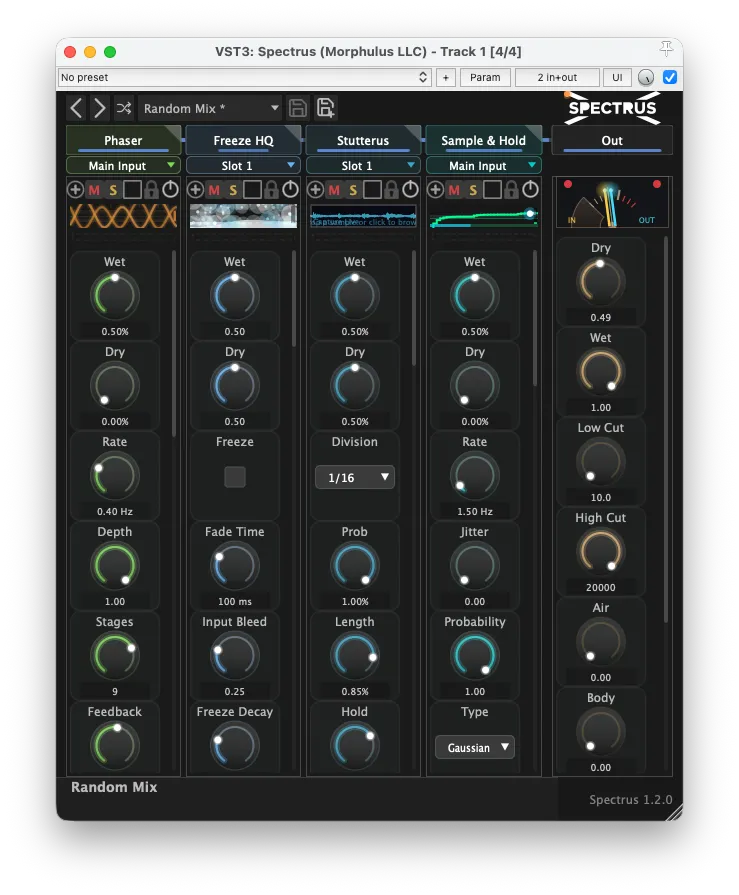Add module with Stutterus plus icon
739x895 pixels.
coord(315,190)
